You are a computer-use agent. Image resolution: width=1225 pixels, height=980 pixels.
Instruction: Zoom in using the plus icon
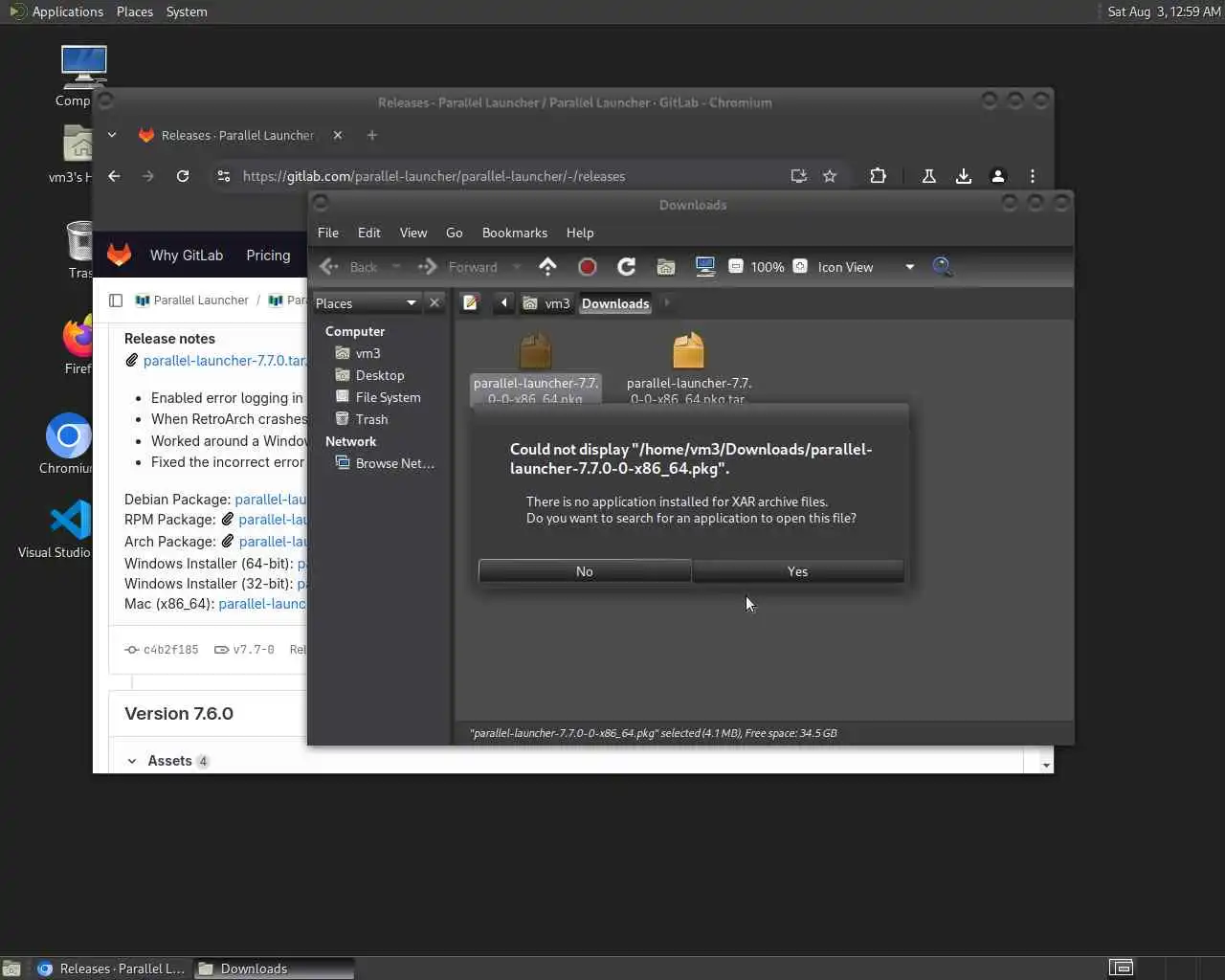pos(800,267)
